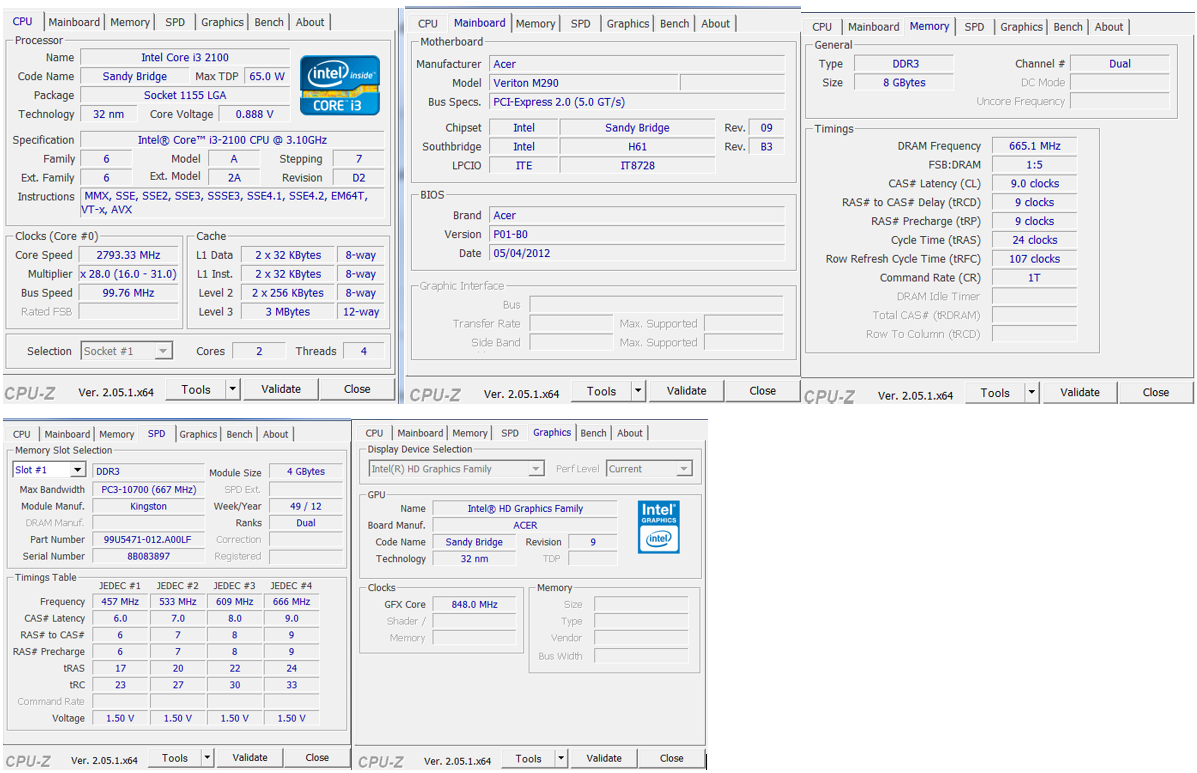Click the Core Voltage value 0.888 V
Viewport: 1197px width, 773px height.
click(254, 114)
